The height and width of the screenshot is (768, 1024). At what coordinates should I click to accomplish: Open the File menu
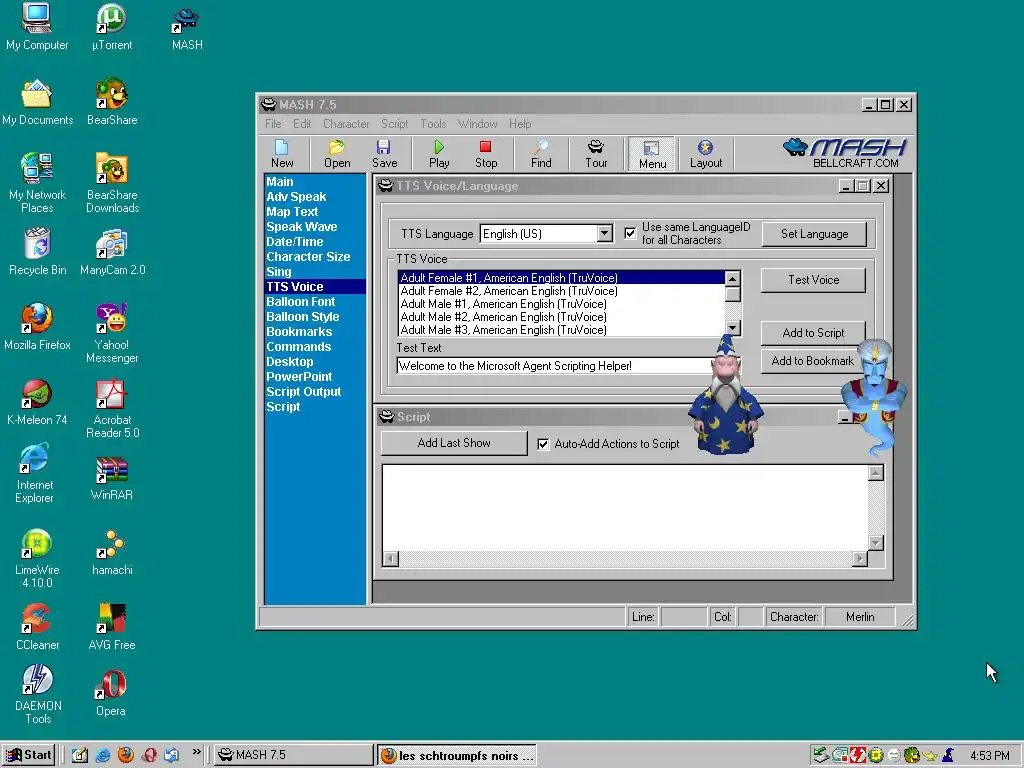[x=273, y=123]
